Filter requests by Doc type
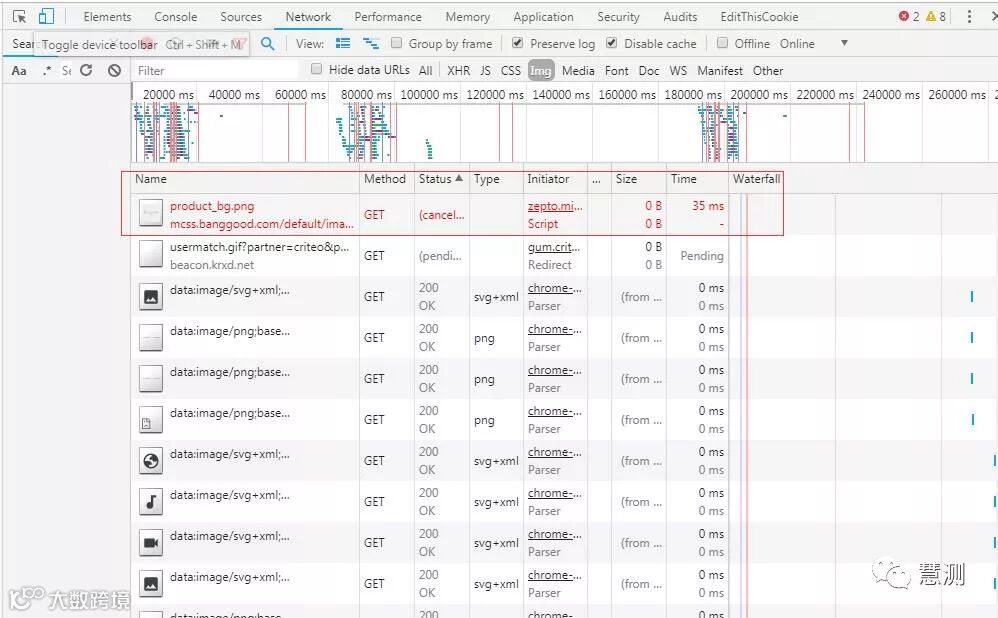998x618 pixels. pyautogui.click(x=649, y=71)
